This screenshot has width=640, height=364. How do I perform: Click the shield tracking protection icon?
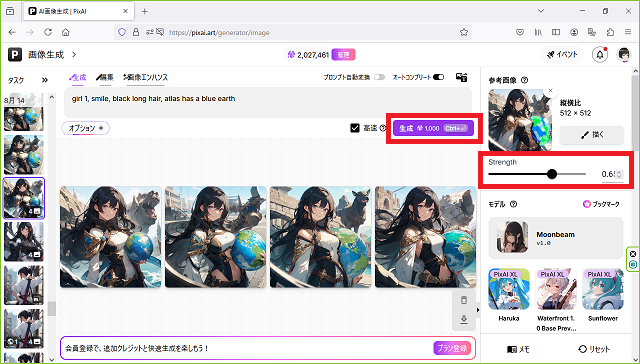122,32
